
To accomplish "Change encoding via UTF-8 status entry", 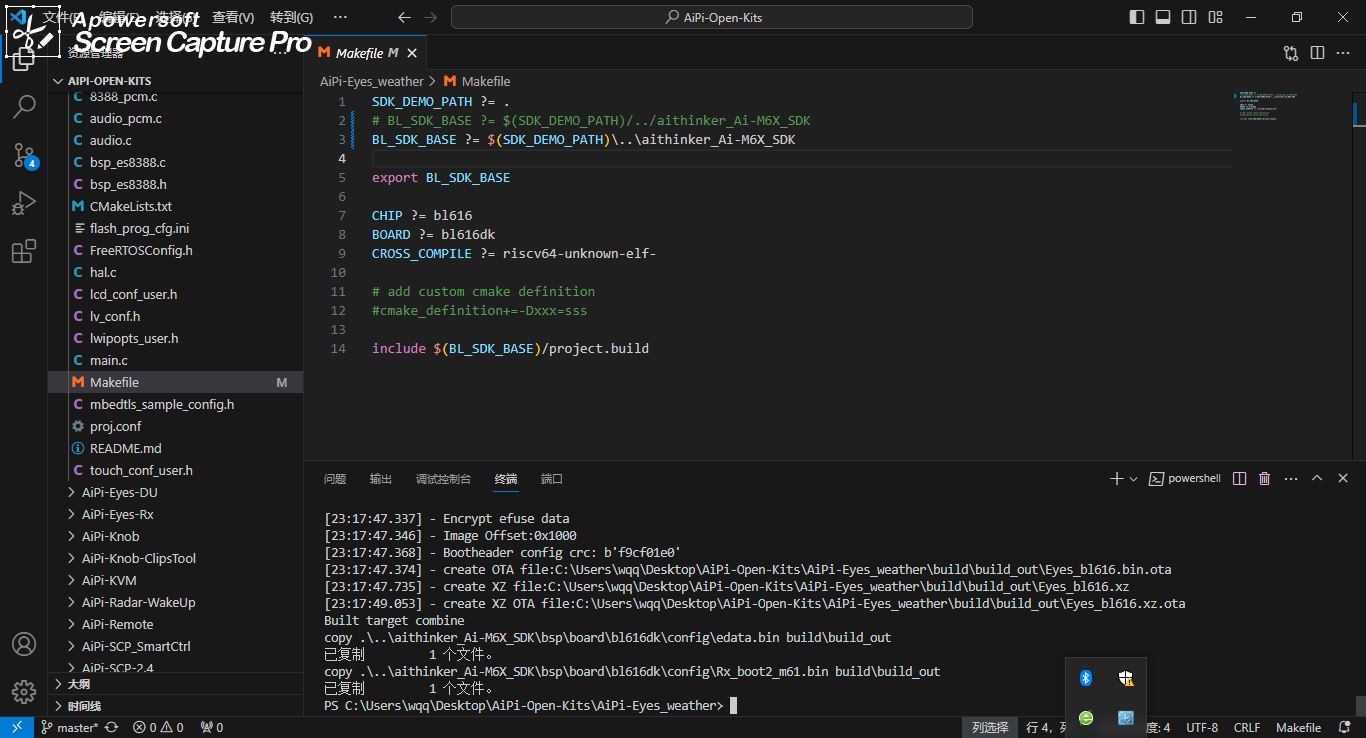I will pos(1202,728).
